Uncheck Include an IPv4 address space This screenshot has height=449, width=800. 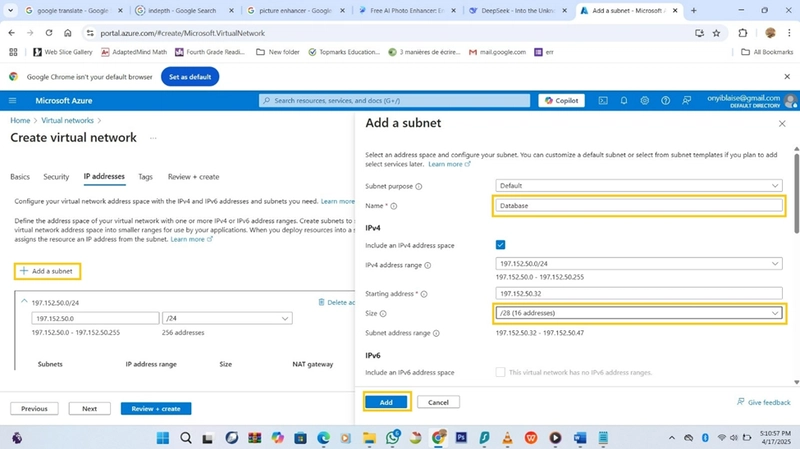coord(501,245)
